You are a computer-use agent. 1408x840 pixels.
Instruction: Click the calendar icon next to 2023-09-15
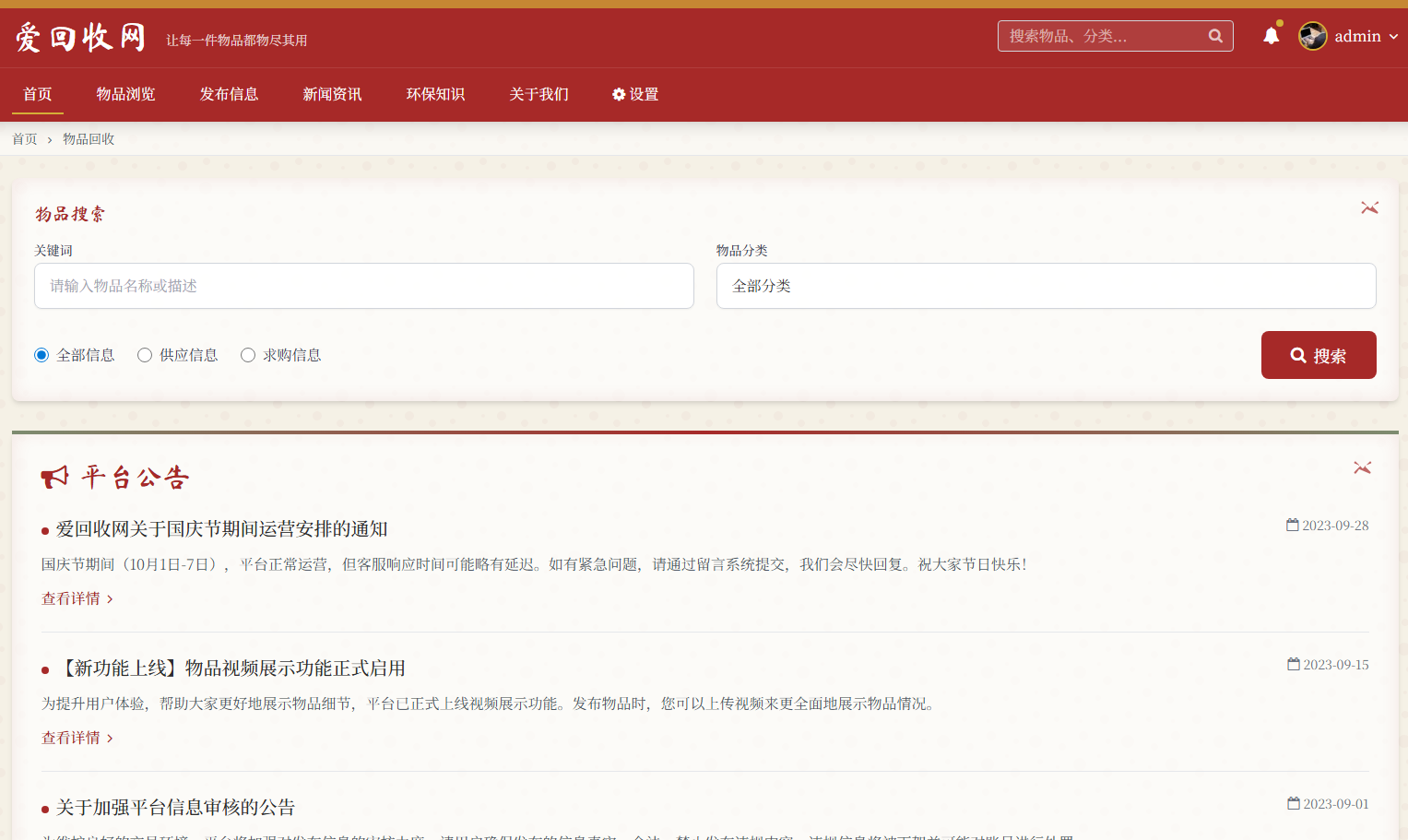click(x=1294, y=664)
